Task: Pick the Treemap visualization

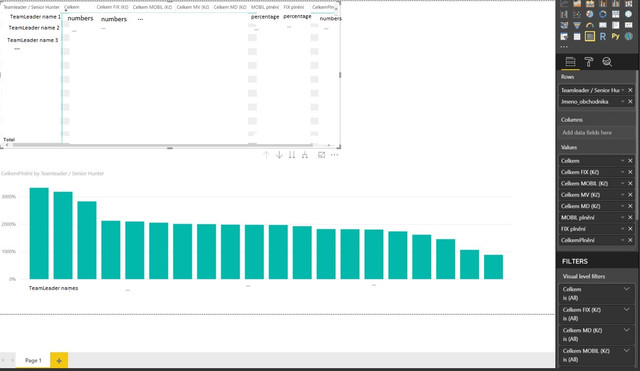Action: click(x=616, y=14)
